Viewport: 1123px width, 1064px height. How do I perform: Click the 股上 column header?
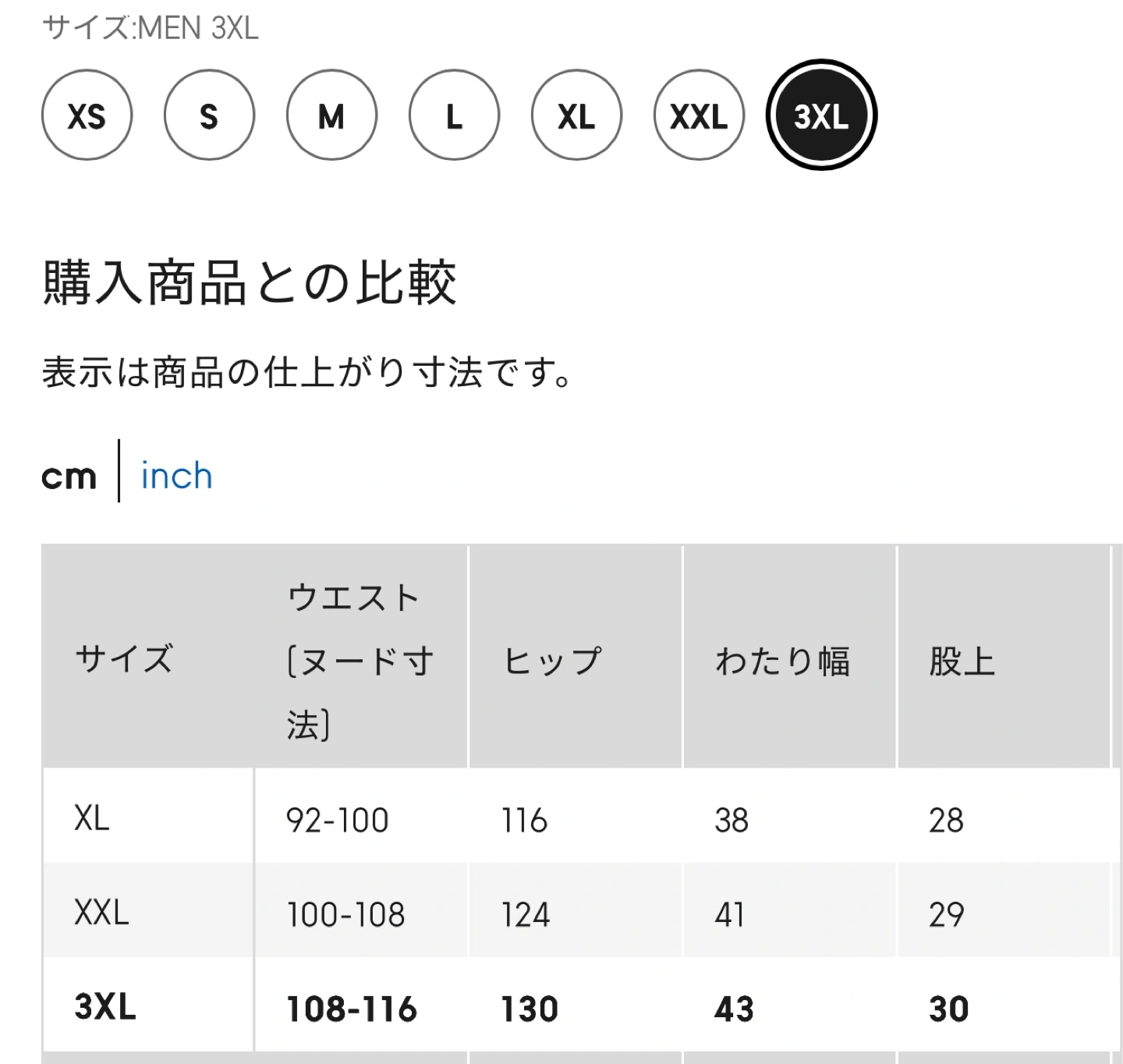click(x=962, y=661)
